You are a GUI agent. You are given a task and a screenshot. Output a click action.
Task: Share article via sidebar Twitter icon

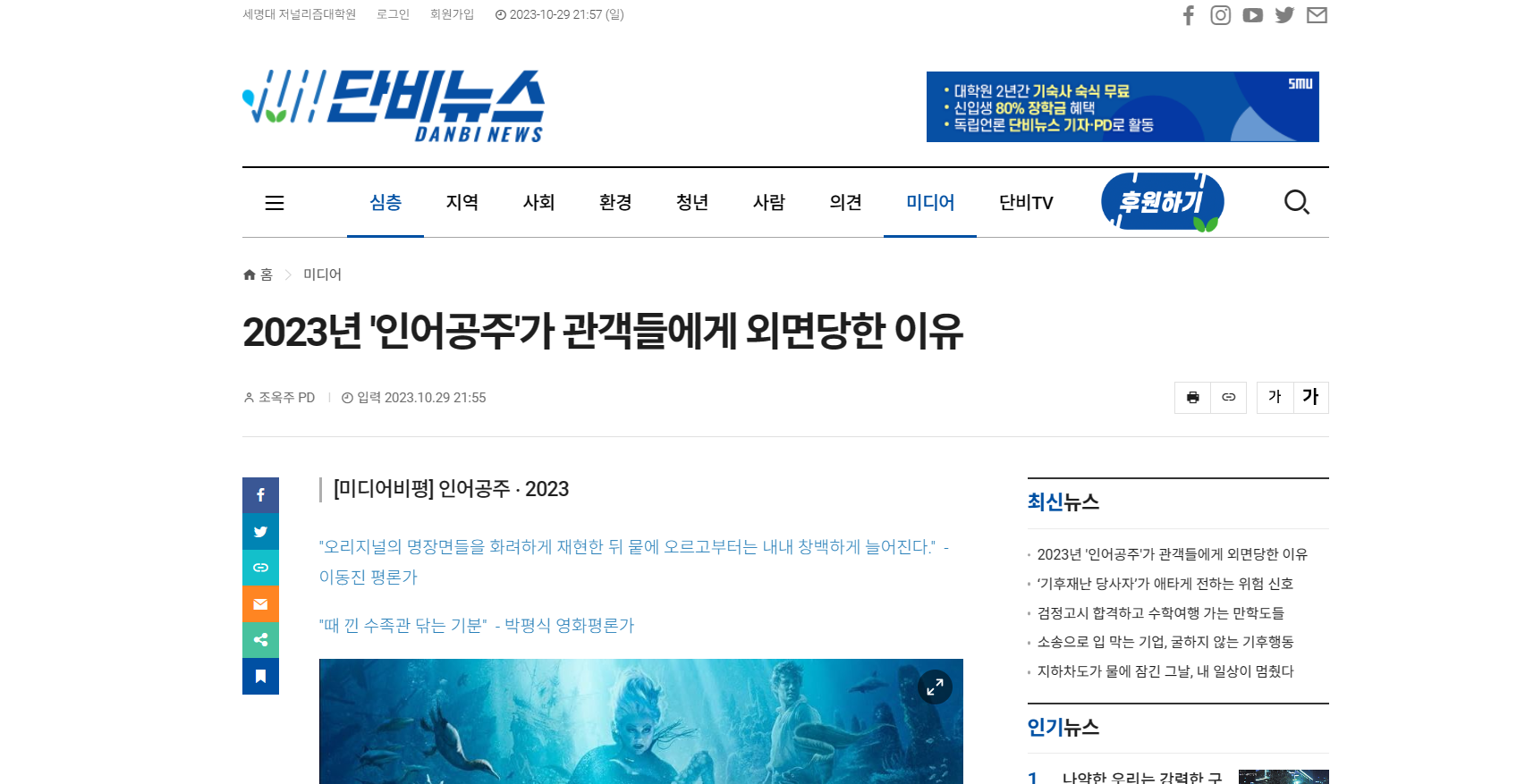click(x=260, y=532)
